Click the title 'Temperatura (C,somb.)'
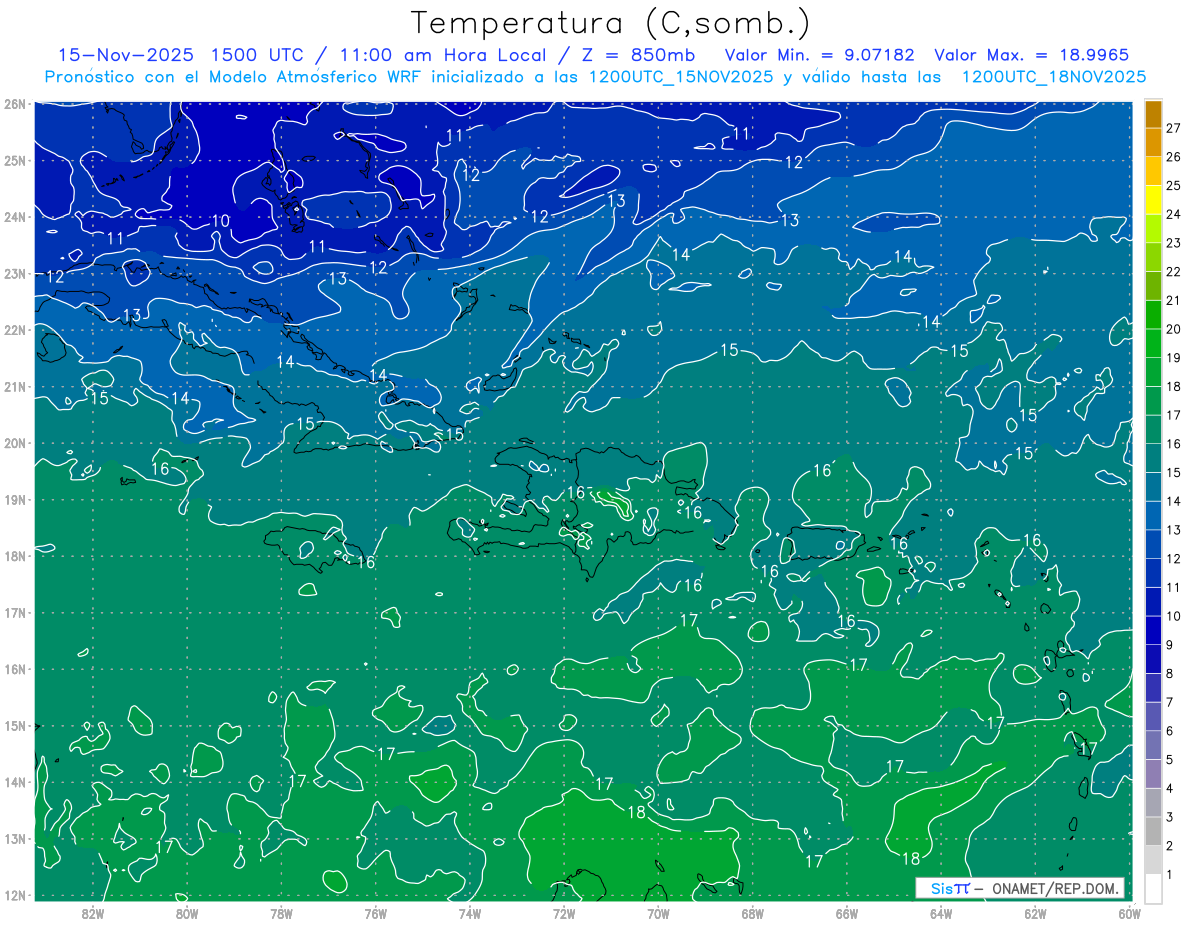Viewport: 1200px width, 927px height. pos(611,23)
